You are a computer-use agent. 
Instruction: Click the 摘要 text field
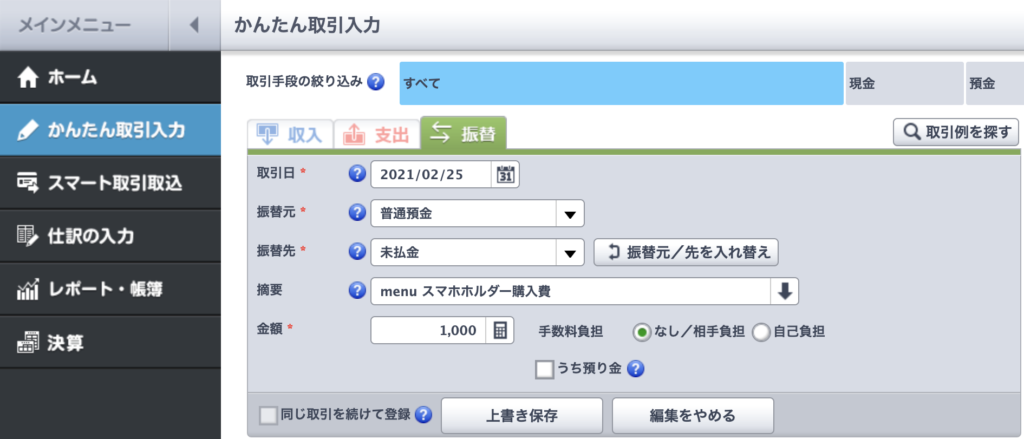(571, 291)
